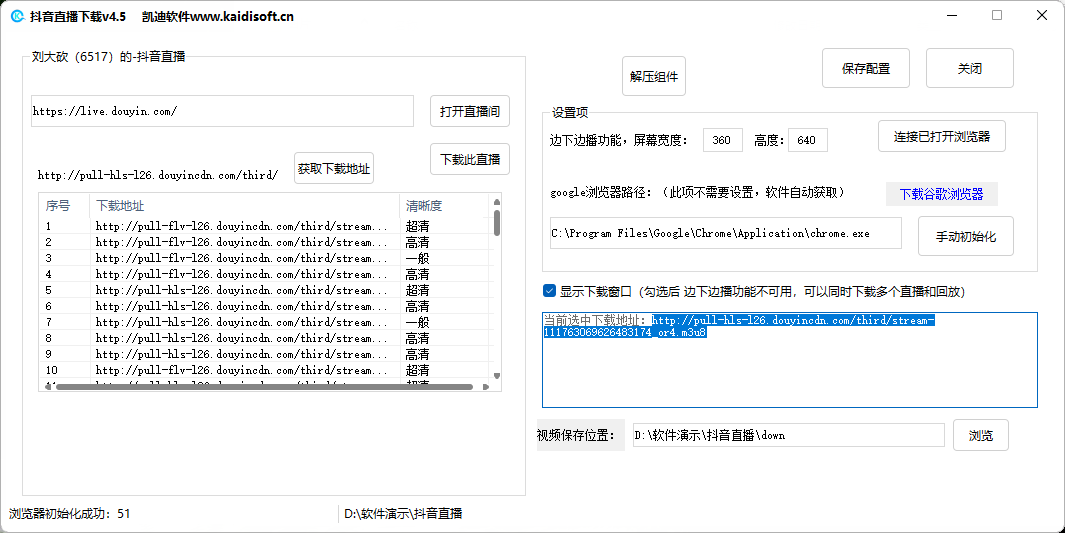This screenshot has height=533, width=1065.
Task: Click the 下载此直播 button
Action: [469, 160]
